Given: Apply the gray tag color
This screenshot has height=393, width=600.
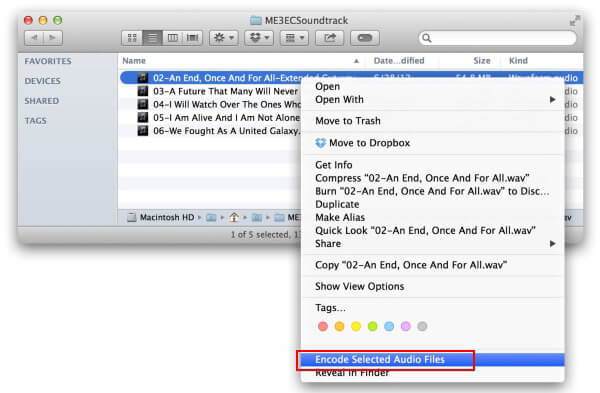Looking at the screenshot, I should tap(422, 326).
